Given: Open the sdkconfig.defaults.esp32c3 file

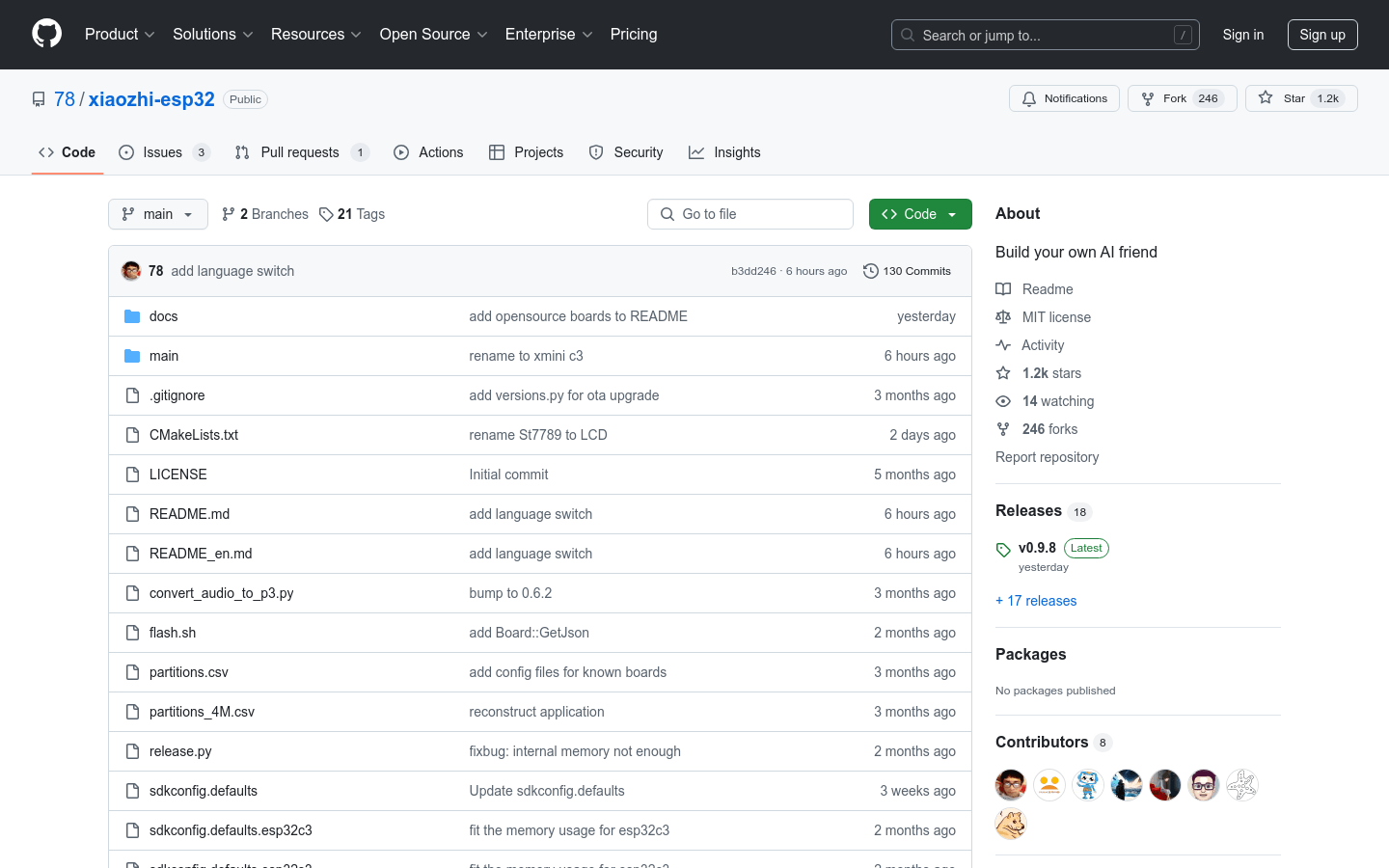Looking at the screenshot, I should pos(231,830).
